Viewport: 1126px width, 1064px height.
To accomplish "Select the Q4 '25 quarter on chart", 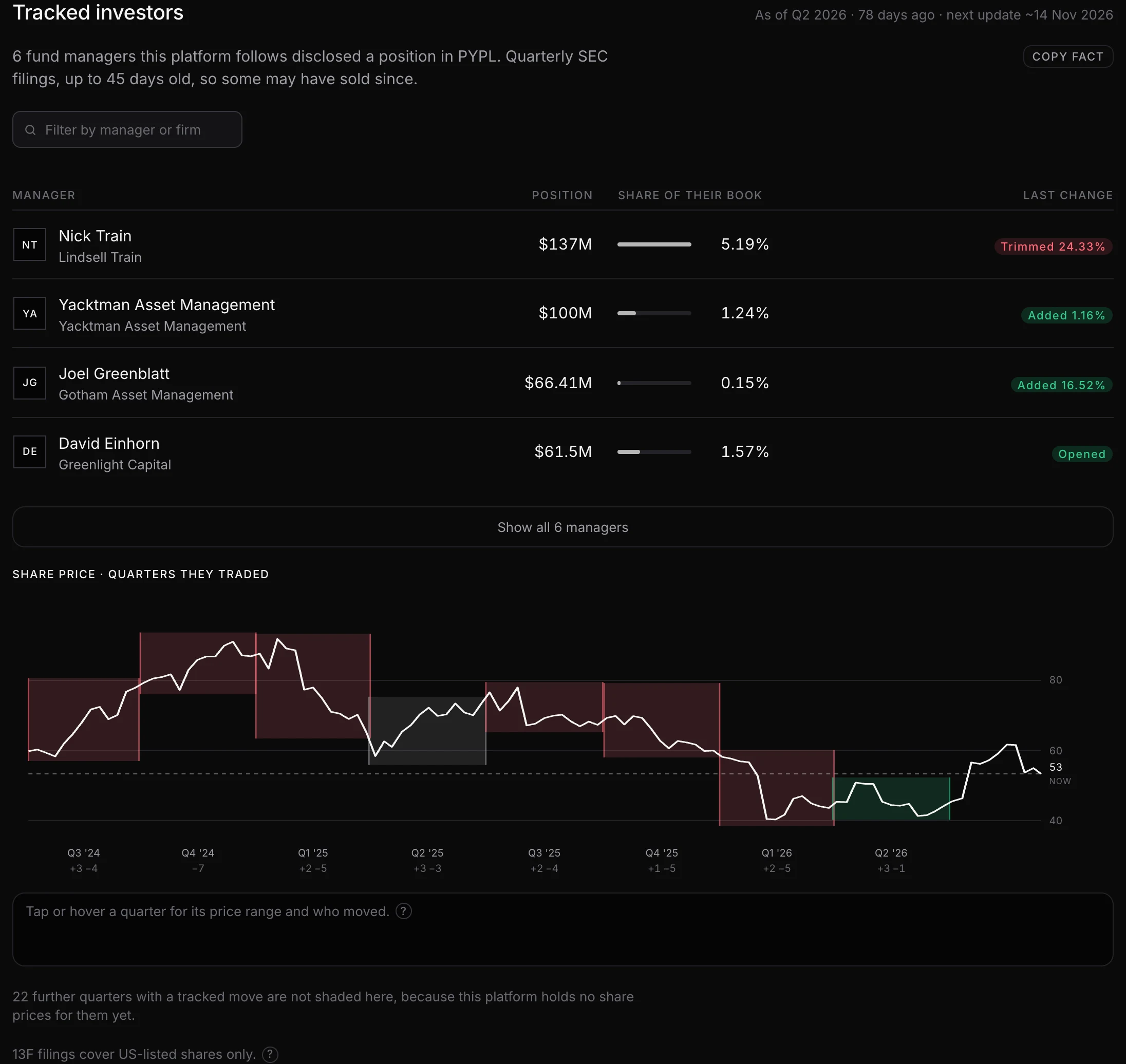I will 662,720.
